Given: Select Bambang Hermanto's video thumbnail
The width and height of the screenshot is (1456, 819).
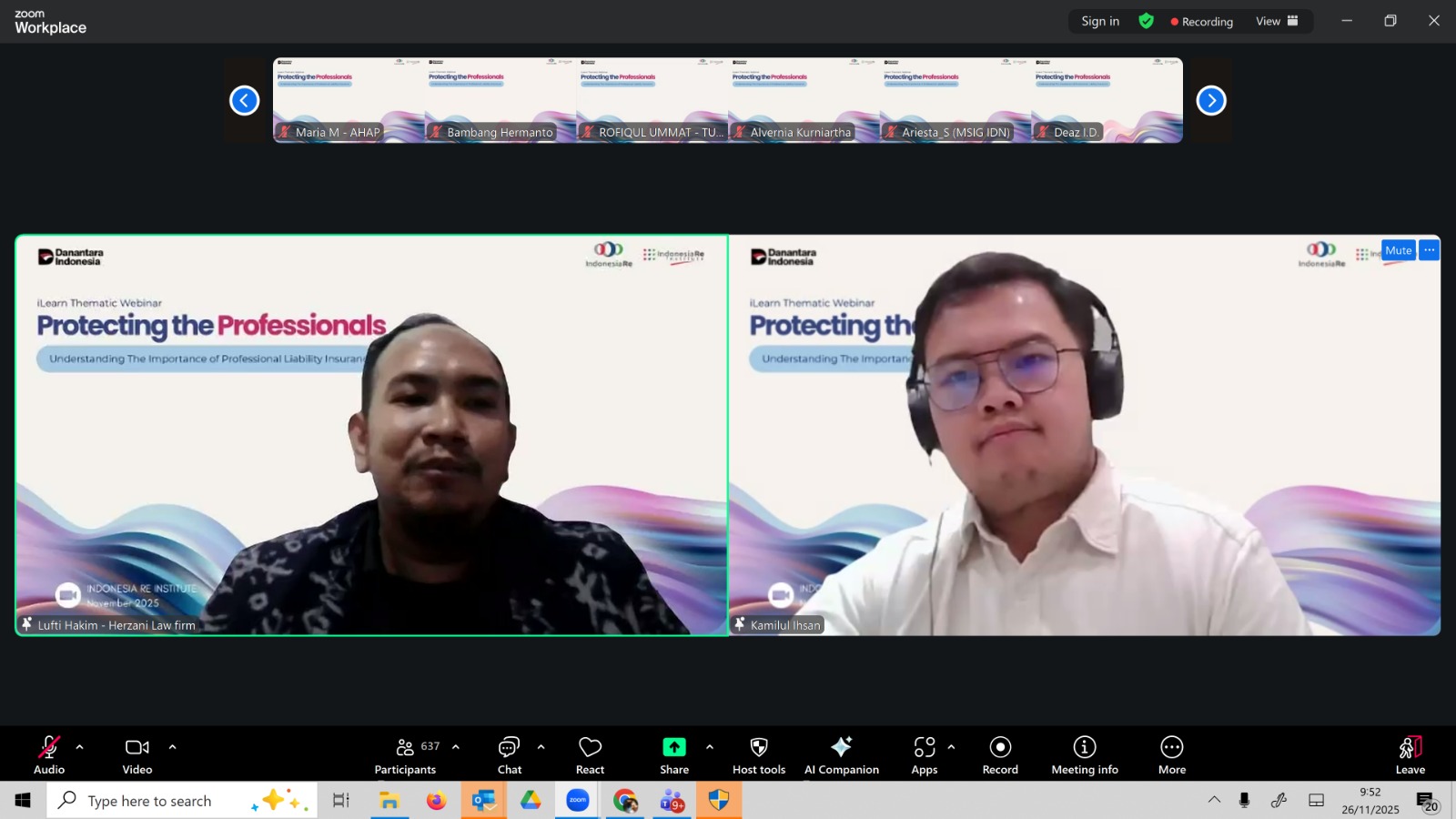Looking at the screenshot, I should (x=500, y=100).
